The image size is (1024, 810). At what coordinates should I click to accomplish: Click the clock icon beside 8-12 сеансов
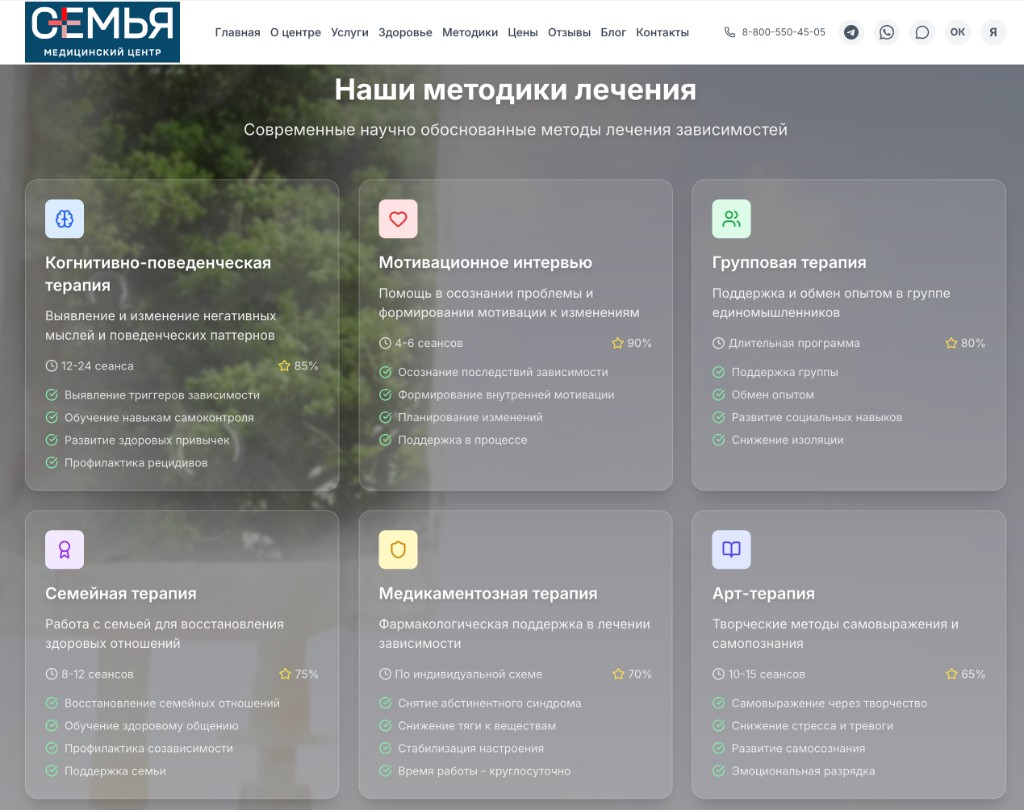coord(52,674)
